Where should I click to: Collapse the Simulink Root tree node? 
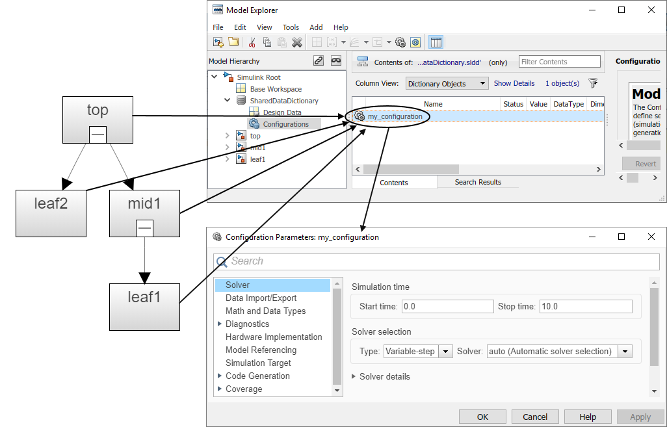[x=215, y=77]
